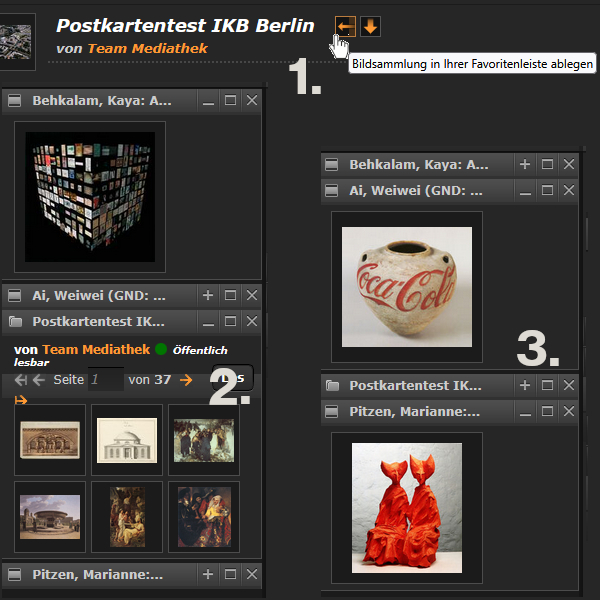Screen dimensions: 600x600
Task: Maximize the expanded Behkalam, Kaya panel
Action: point(230,101)
